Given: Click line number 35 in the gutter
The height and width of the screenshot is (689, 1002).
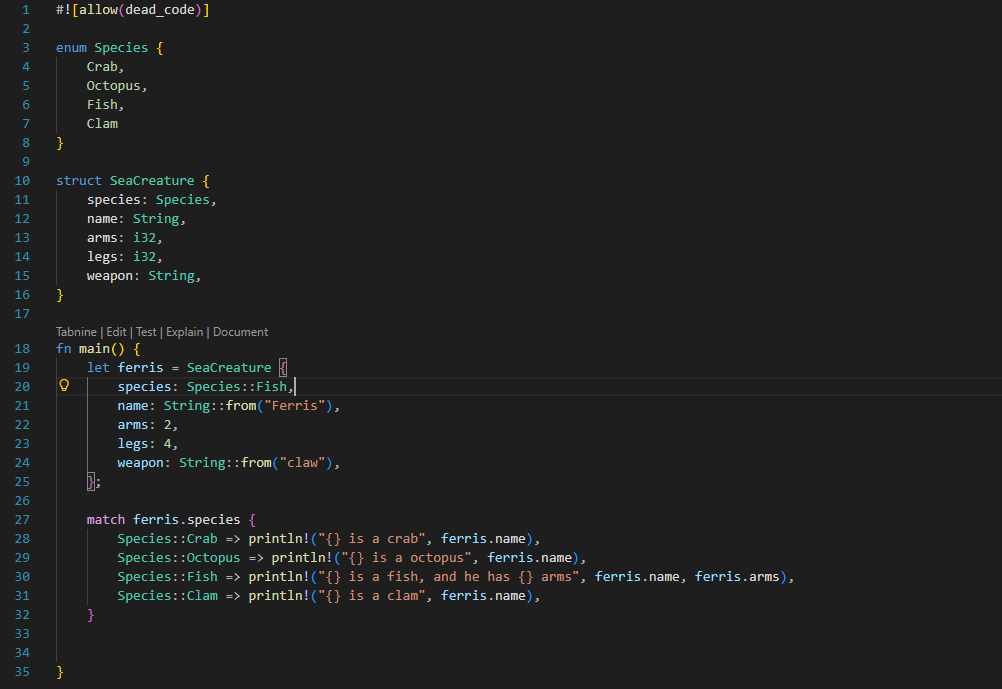Looking at the screenshot, I should click(x=22, y=672).
